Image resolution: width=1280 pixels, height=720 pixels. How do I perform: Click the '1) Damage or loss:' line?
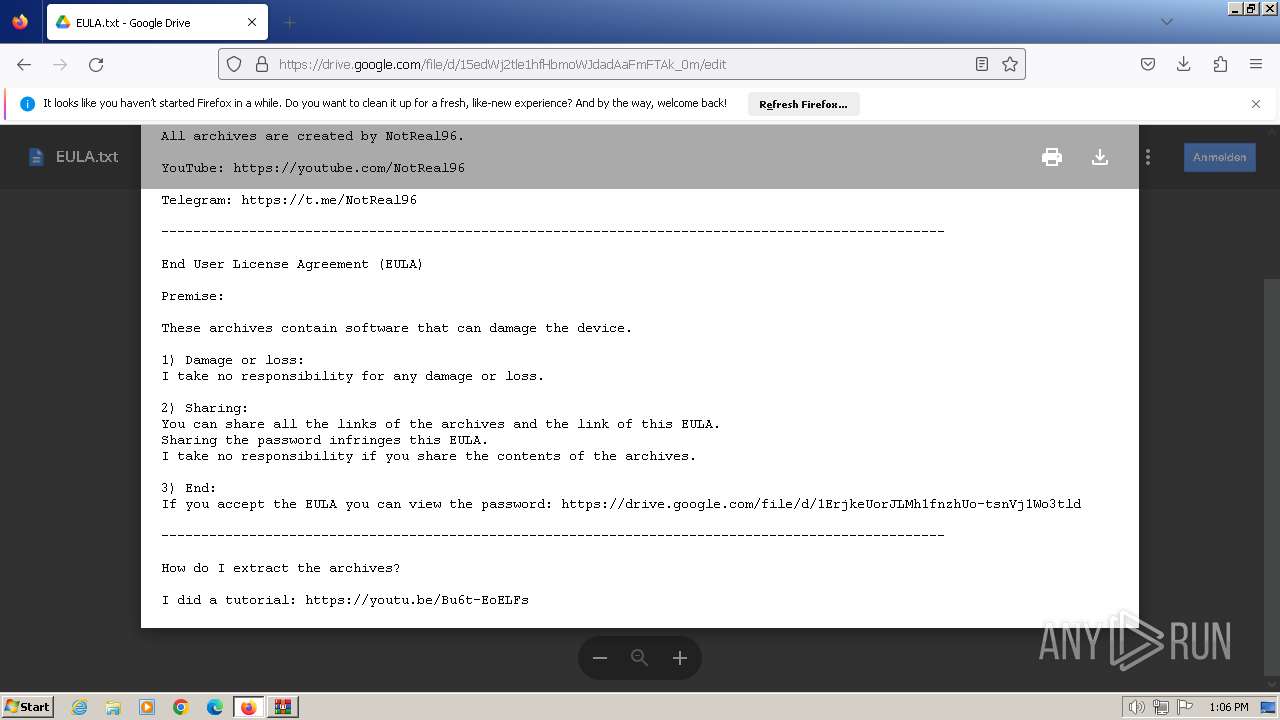coord(233,360)
